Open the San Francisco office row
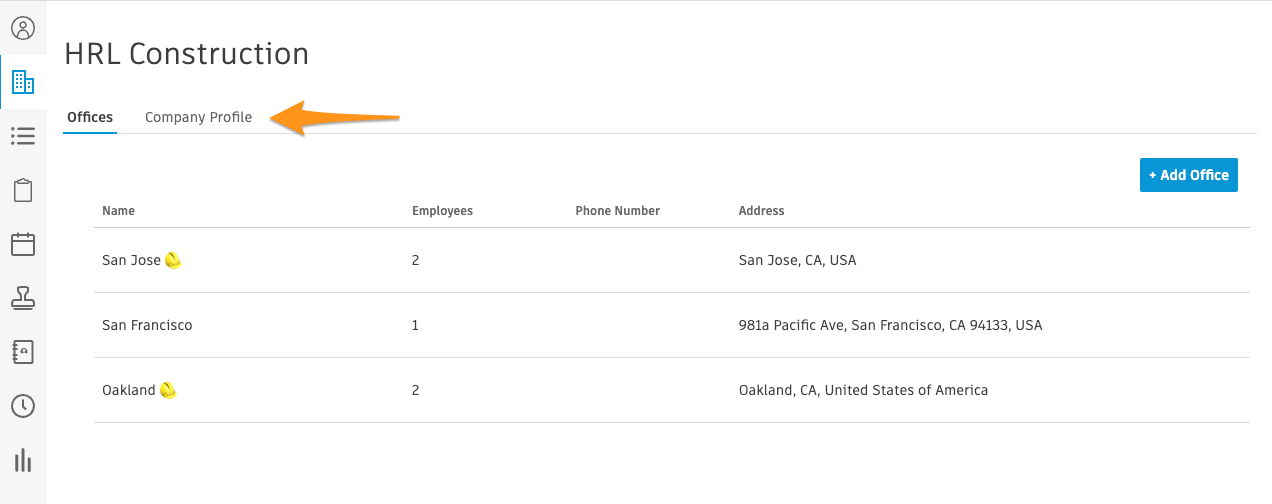 pos(147,325)
